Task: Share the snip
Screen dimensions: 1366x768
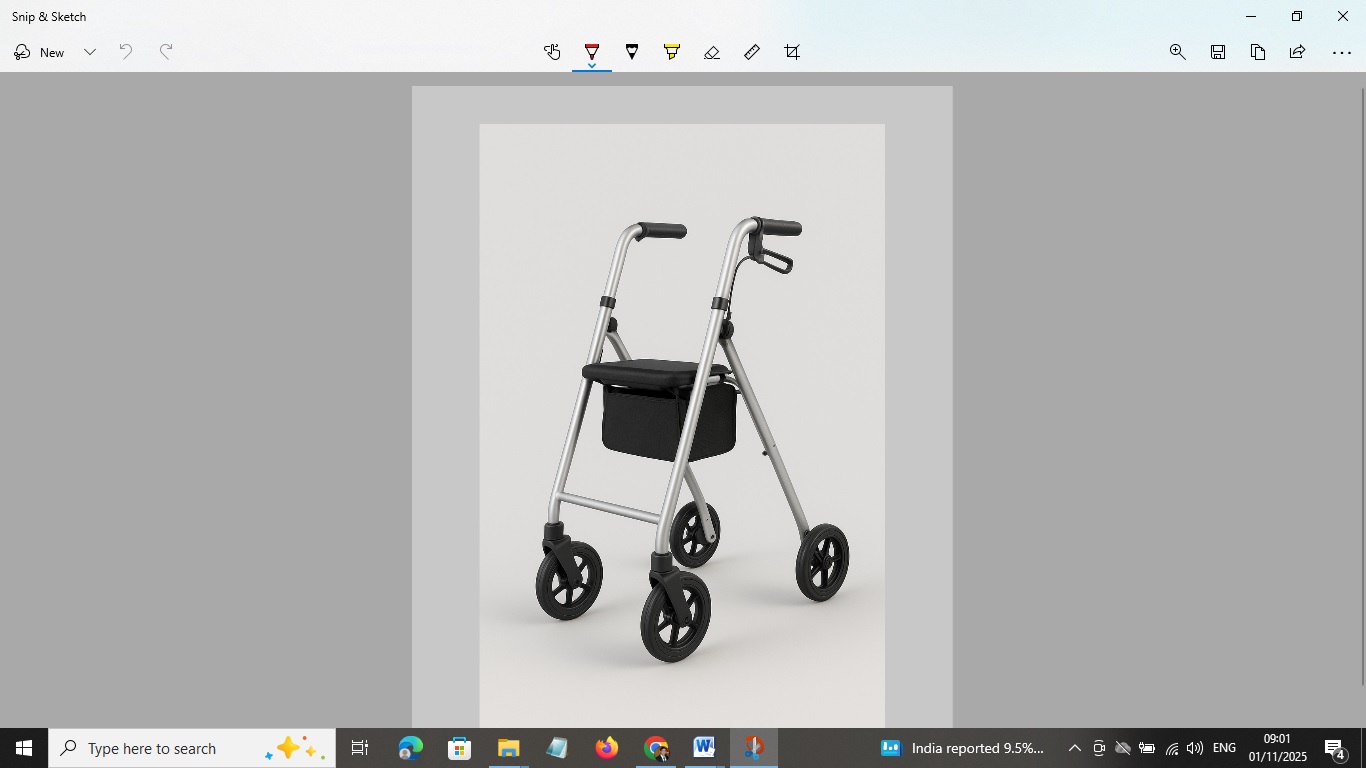Action: [1298, 52]
